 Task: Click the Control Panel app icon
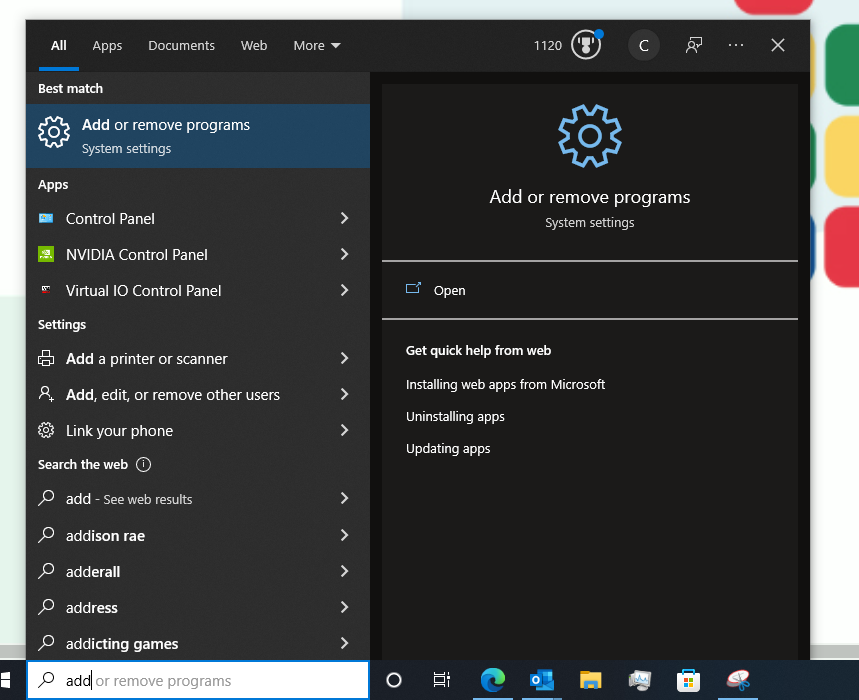tap(46, 219)
